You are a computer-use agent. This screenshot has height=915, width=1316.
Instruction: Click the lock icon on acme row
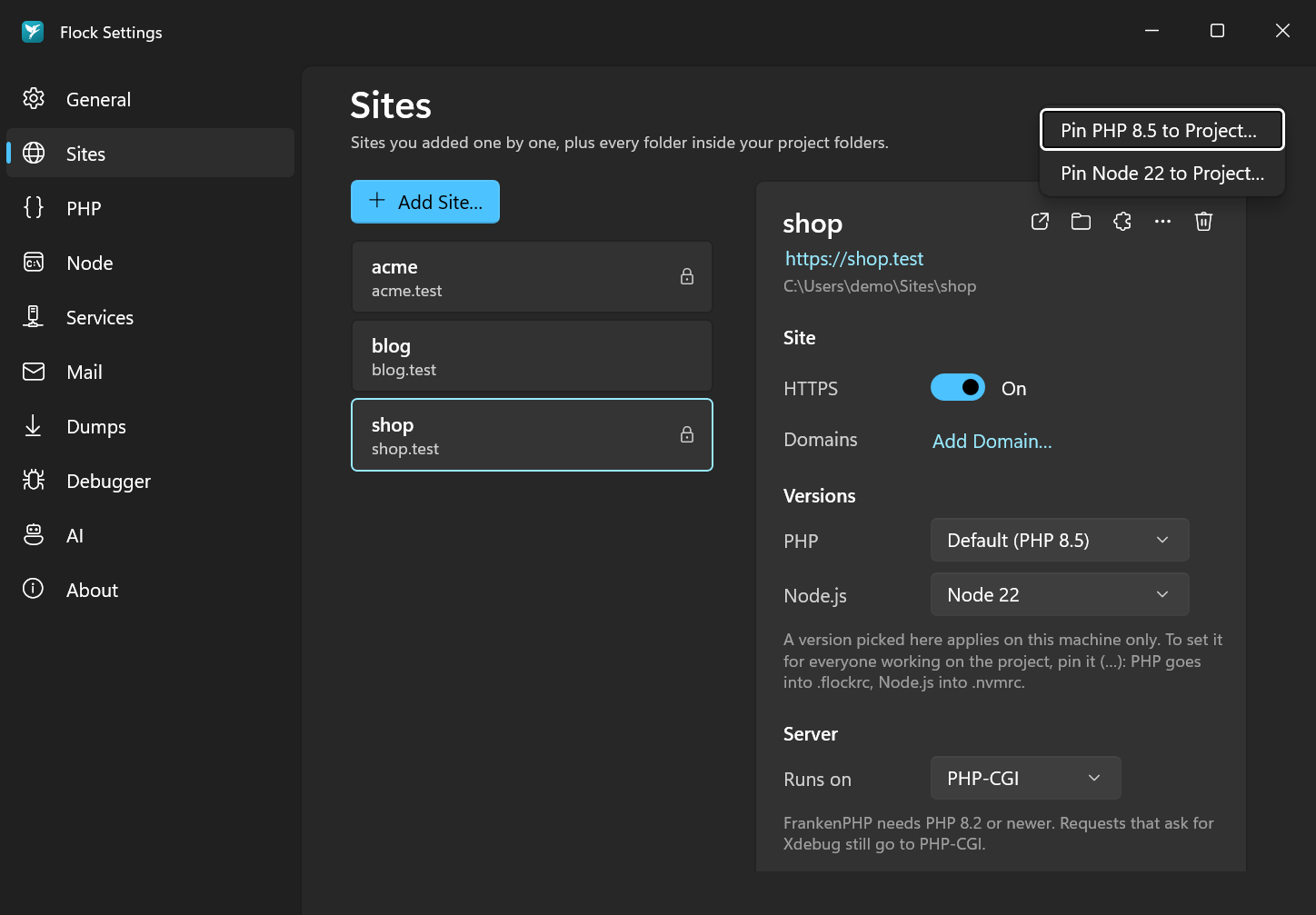pos(687,276)
